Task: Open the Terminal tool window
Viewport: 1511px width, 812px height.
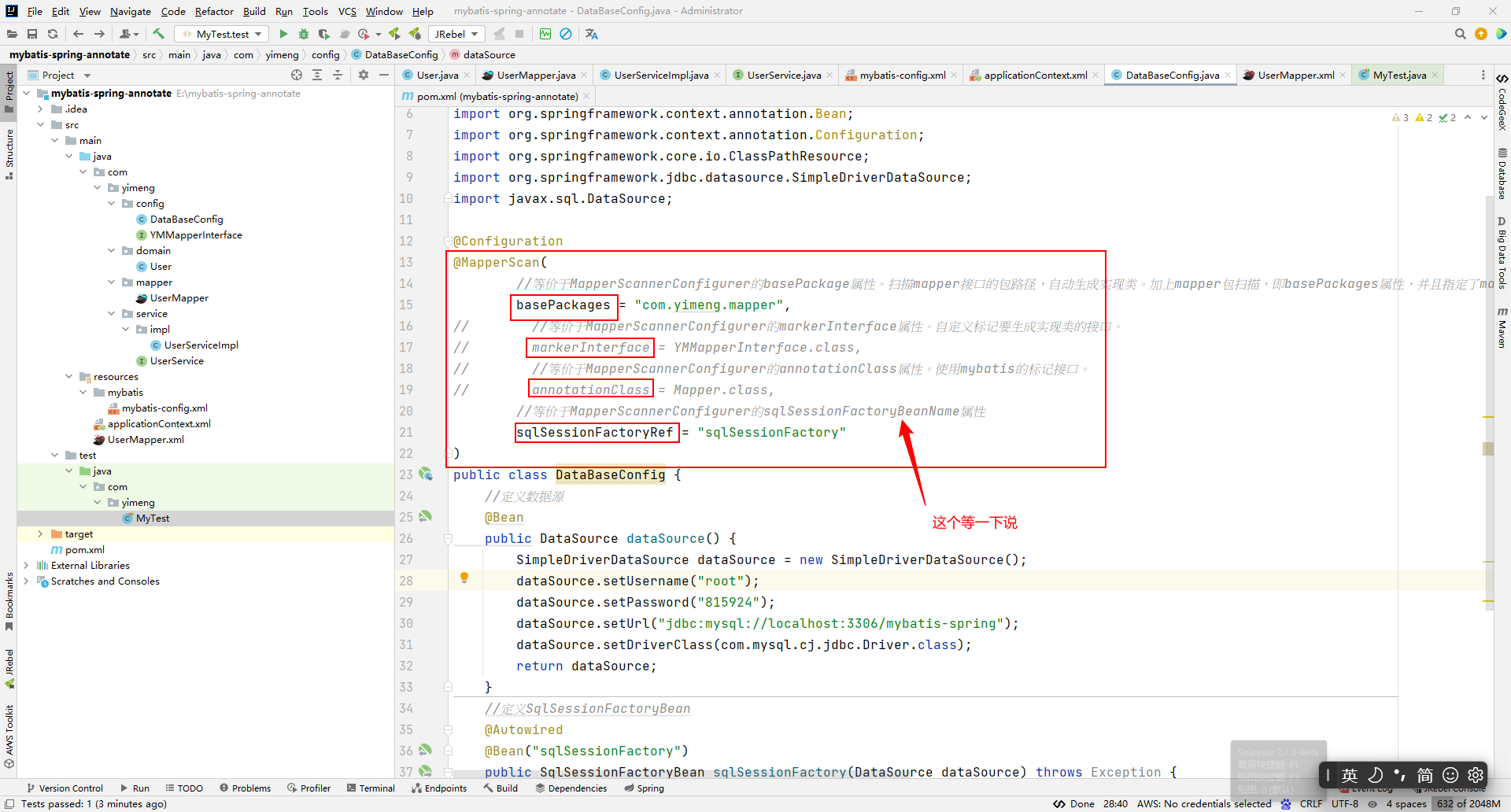Action: tap(371, 788)
